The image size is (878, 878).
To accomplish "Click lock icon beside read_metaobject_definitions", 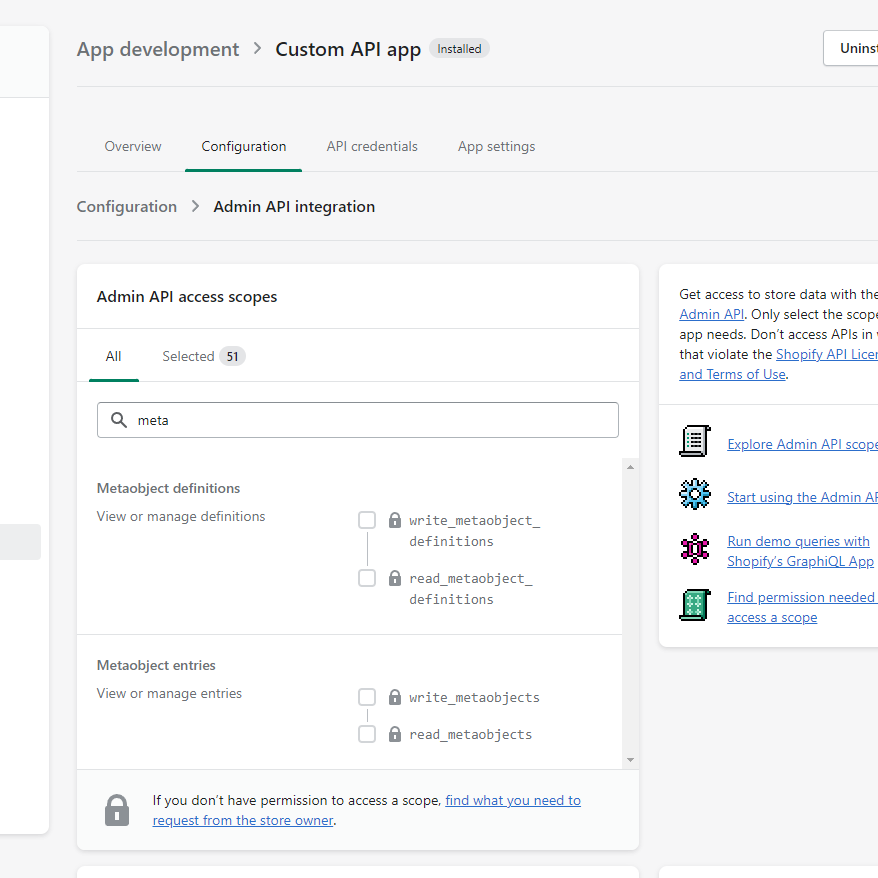I will [395, 578].
